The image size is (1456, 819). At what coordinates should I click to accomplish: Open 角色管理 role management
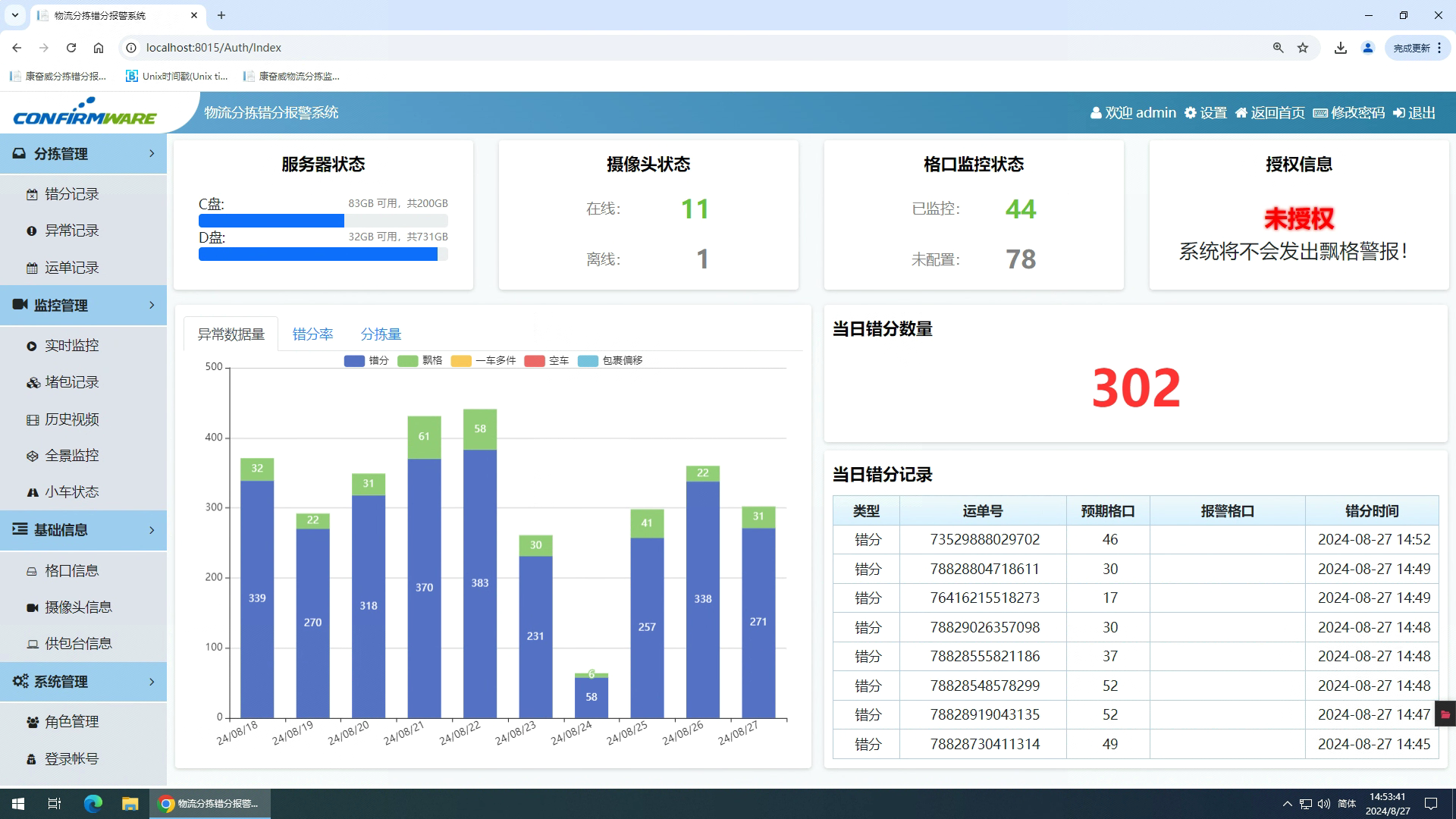click(x=71, y=721)
